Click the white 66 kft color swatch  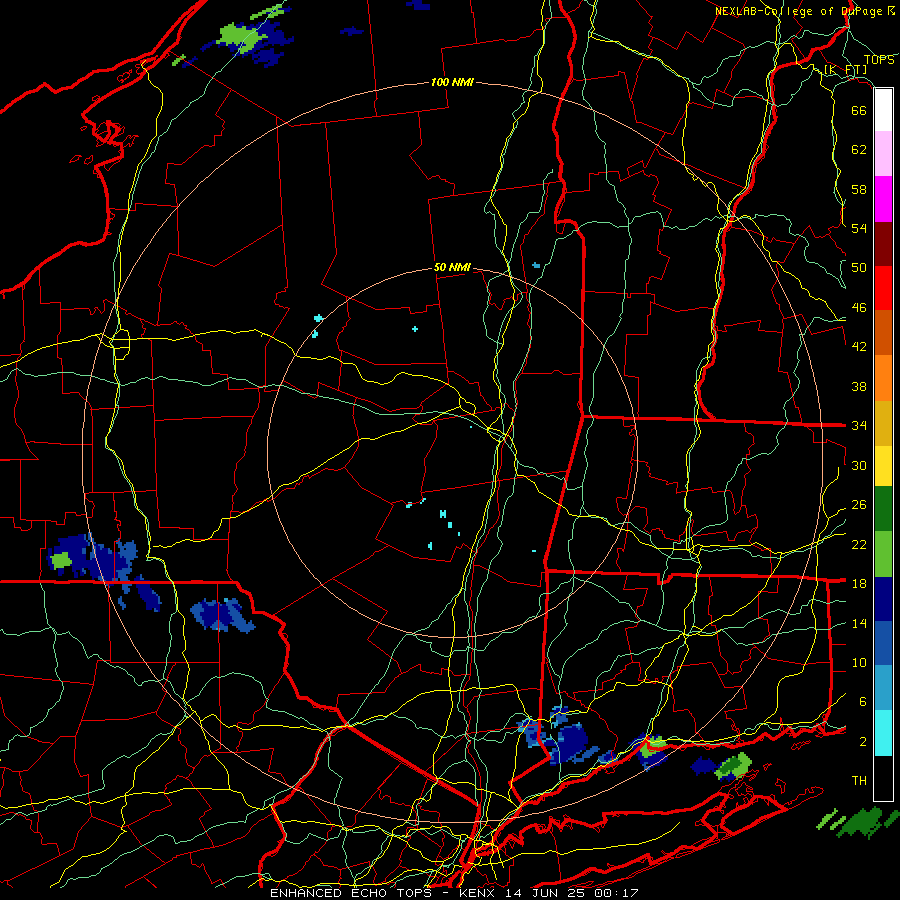point(883,110)
